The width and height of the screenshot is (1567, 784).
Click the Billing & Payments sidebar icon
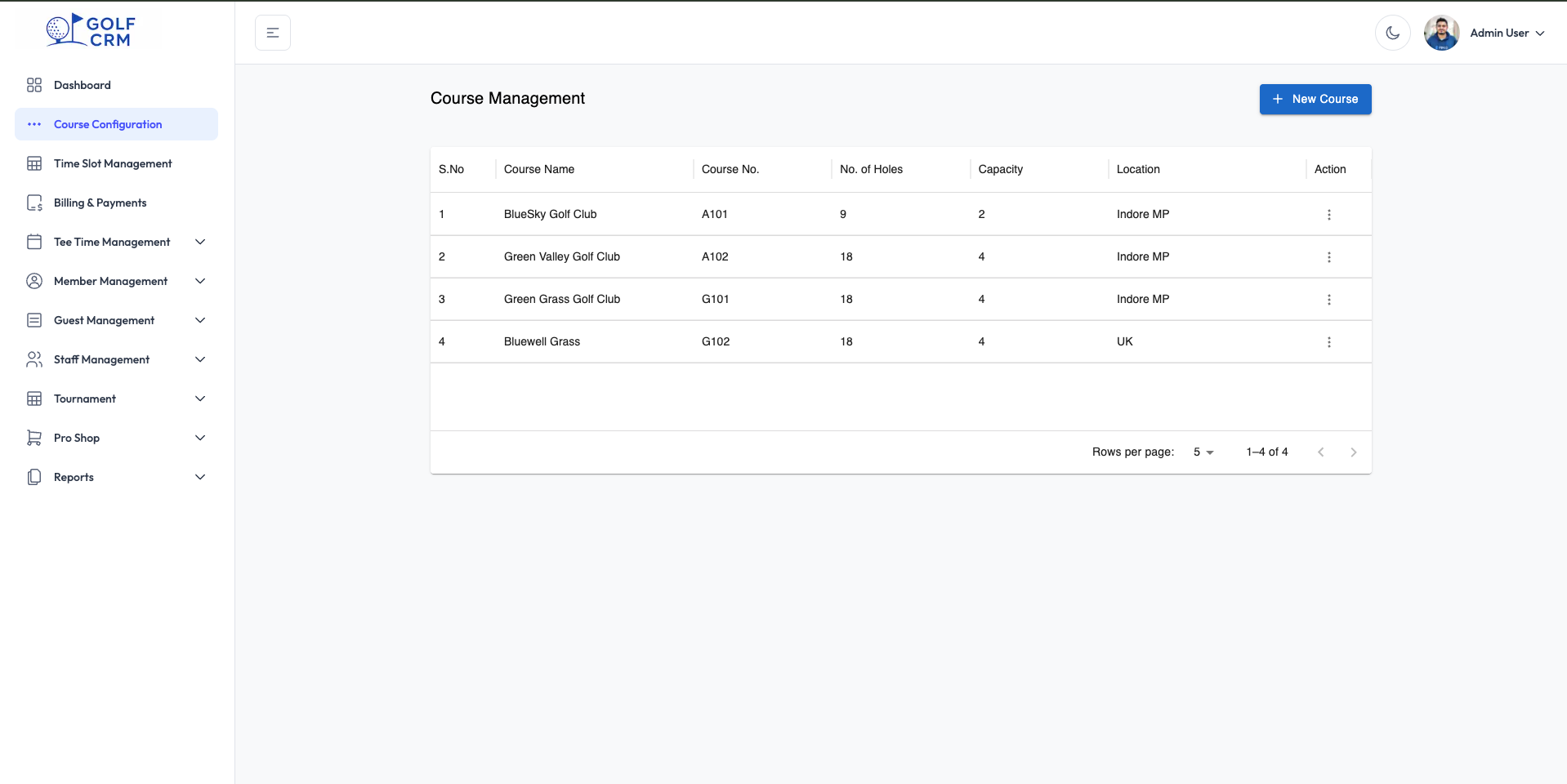[x=33, y=203]
